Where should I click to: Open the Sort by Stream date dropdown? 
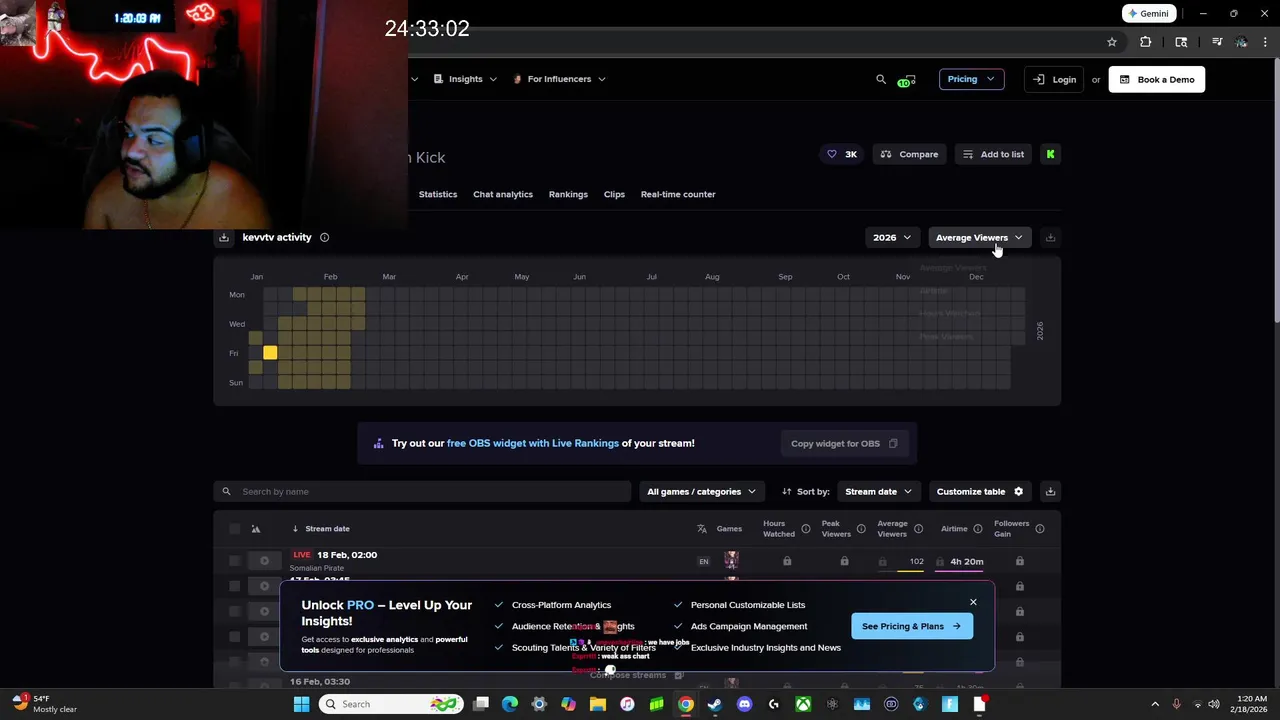[x=878, y=491]
